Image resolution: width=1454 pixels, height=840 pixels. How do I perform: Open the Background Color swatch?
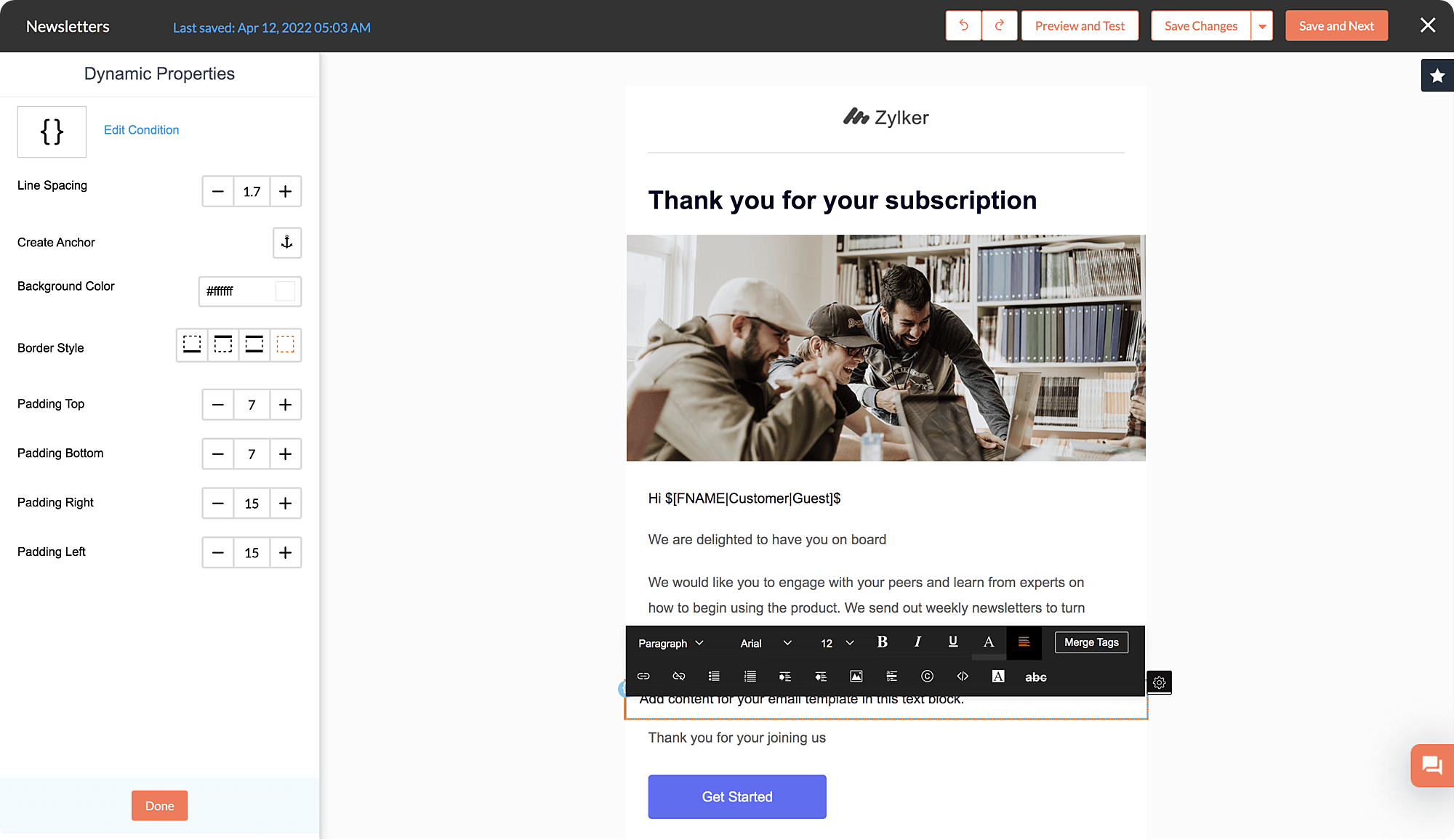pyautogui.click(x=285, y=291)
